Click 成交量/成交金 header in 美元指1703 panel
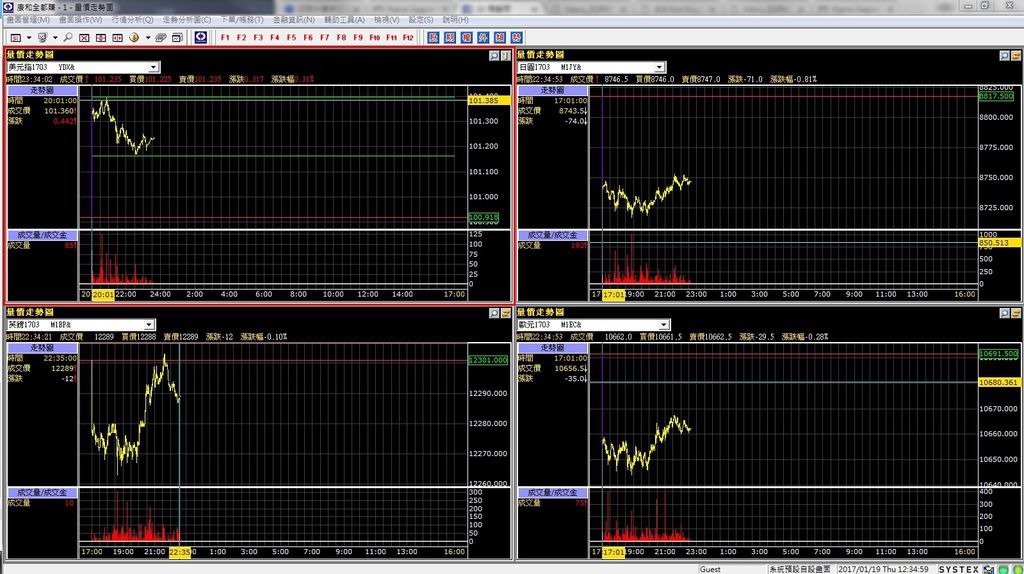1024x574 pixels. pyautogui.click(x=42, y=235)
